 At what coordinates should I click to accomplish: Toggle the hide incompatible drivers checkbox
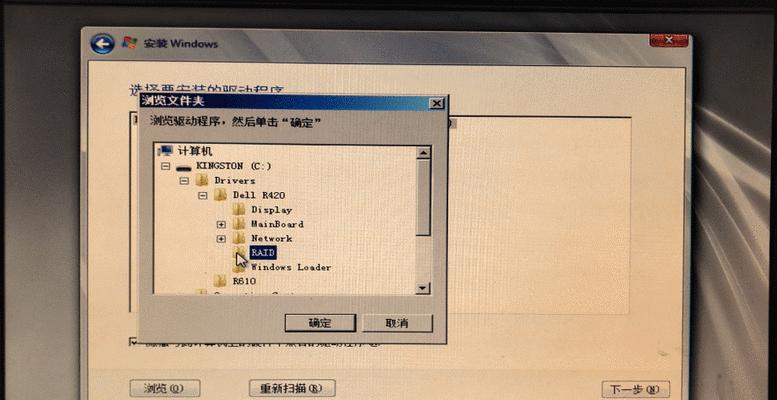point(133,342)
